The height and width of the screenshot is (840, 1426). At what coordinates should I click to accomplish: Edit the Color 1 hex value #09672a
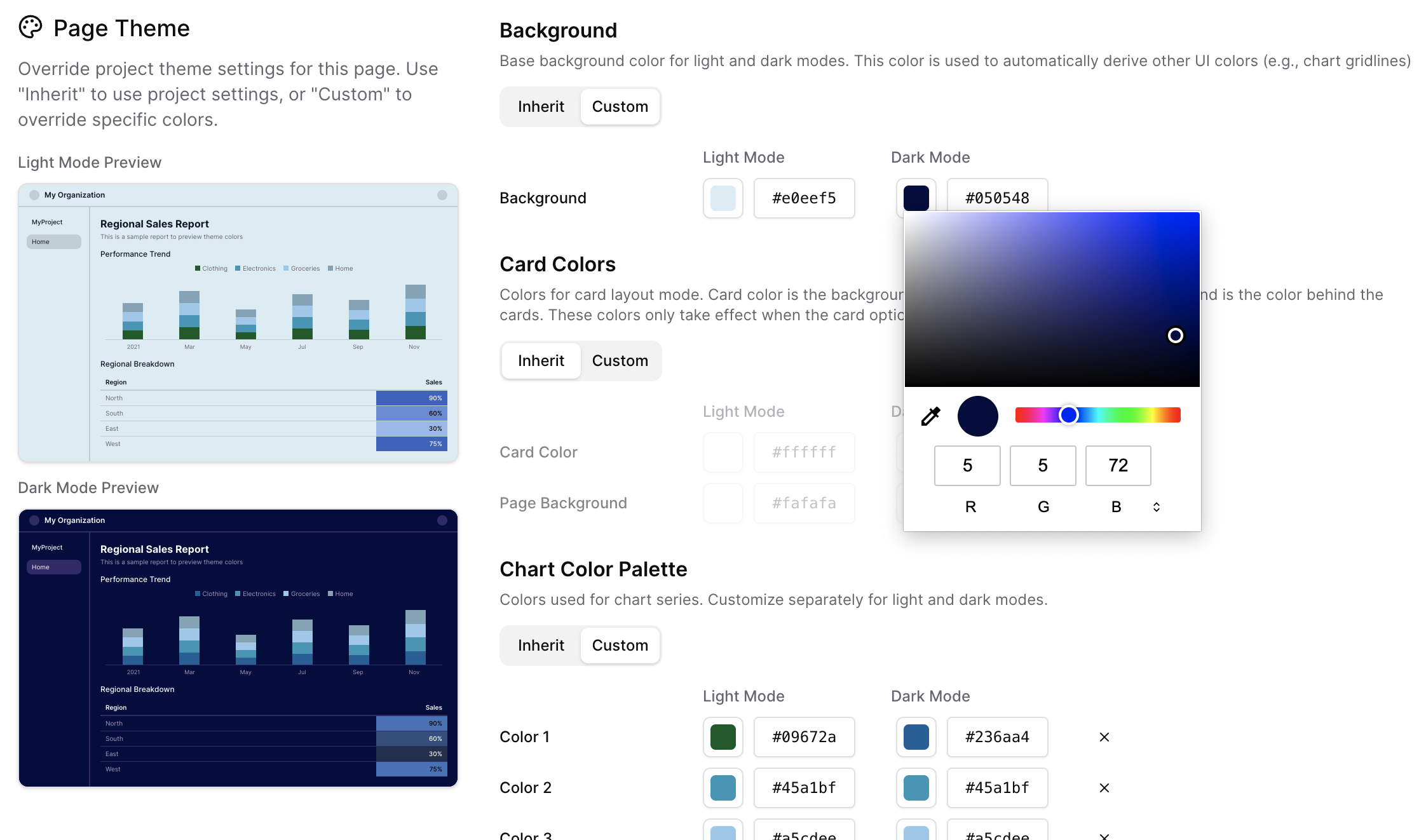point(804,736)
